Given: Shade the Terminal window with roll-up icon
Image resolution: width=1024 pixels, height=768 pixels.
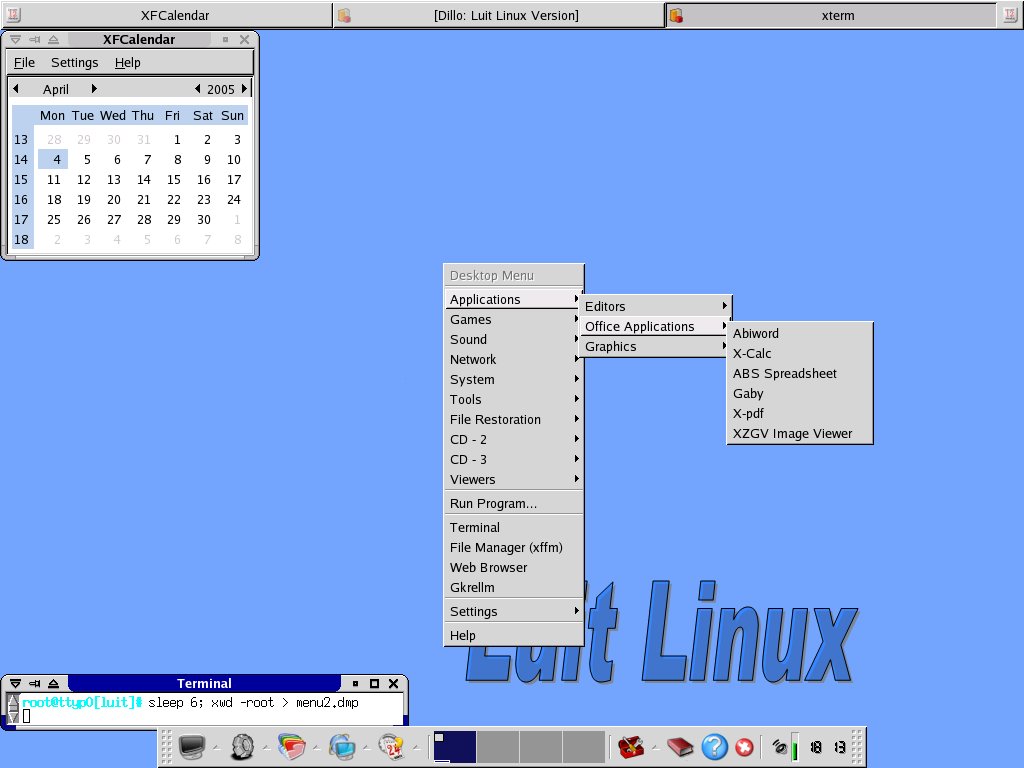Looking at the screenshot, I should pos(54,684).
